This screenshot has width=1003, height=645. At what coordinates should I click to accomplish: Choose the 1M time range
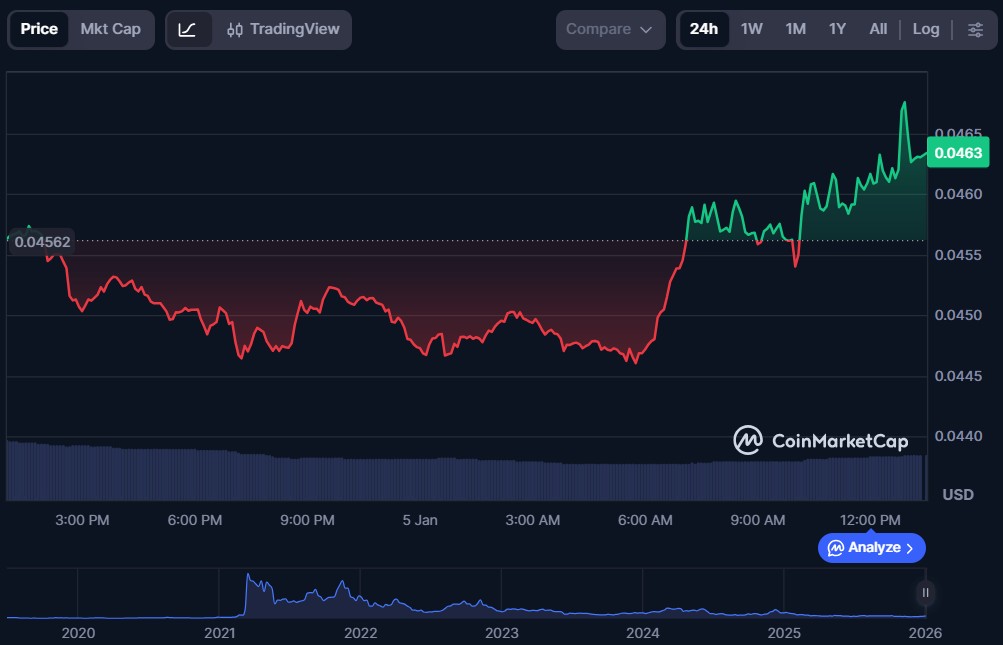tap(795, 29)
